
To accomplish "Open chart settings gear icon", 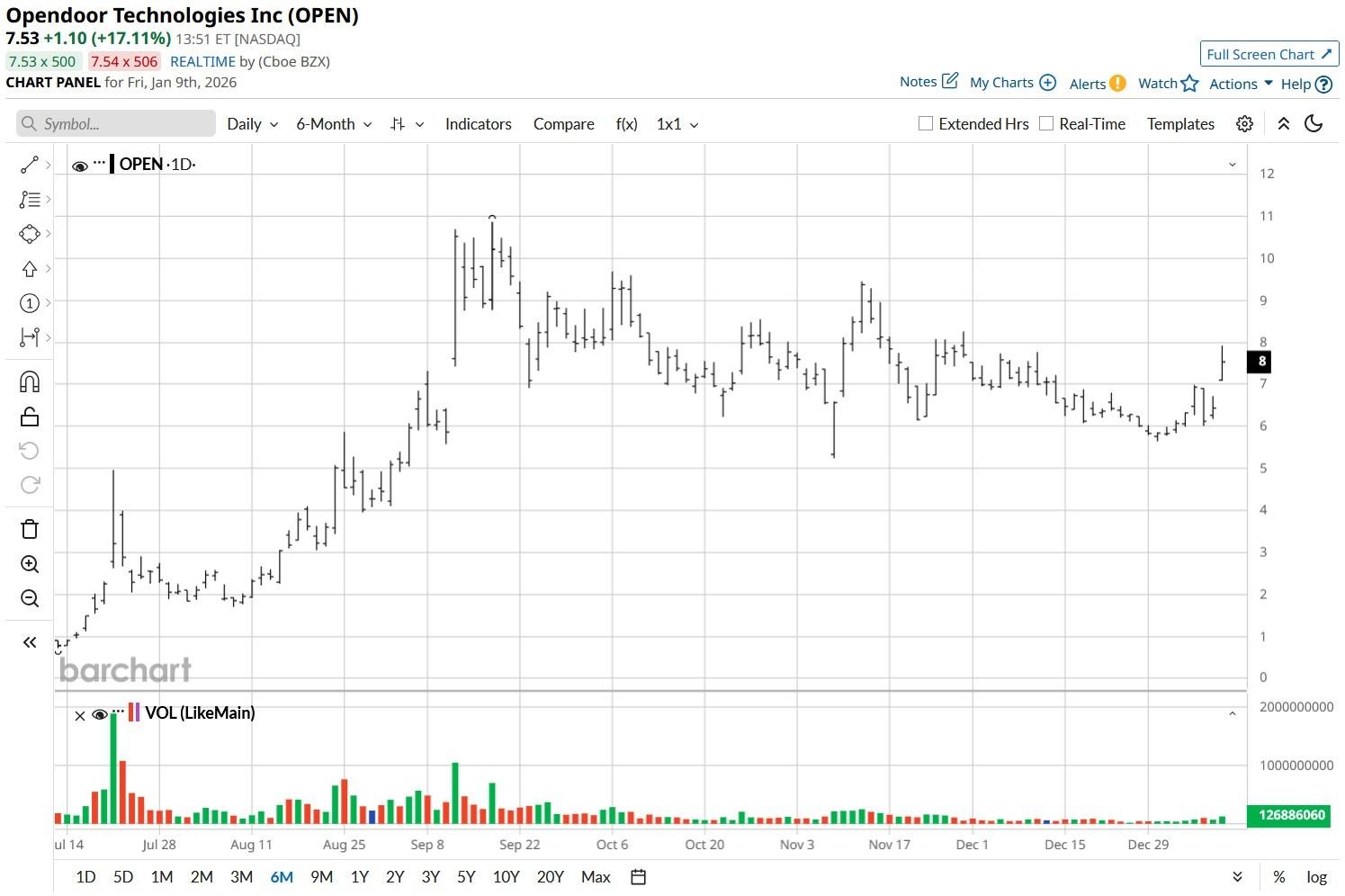I will (x=1244, y=124).
